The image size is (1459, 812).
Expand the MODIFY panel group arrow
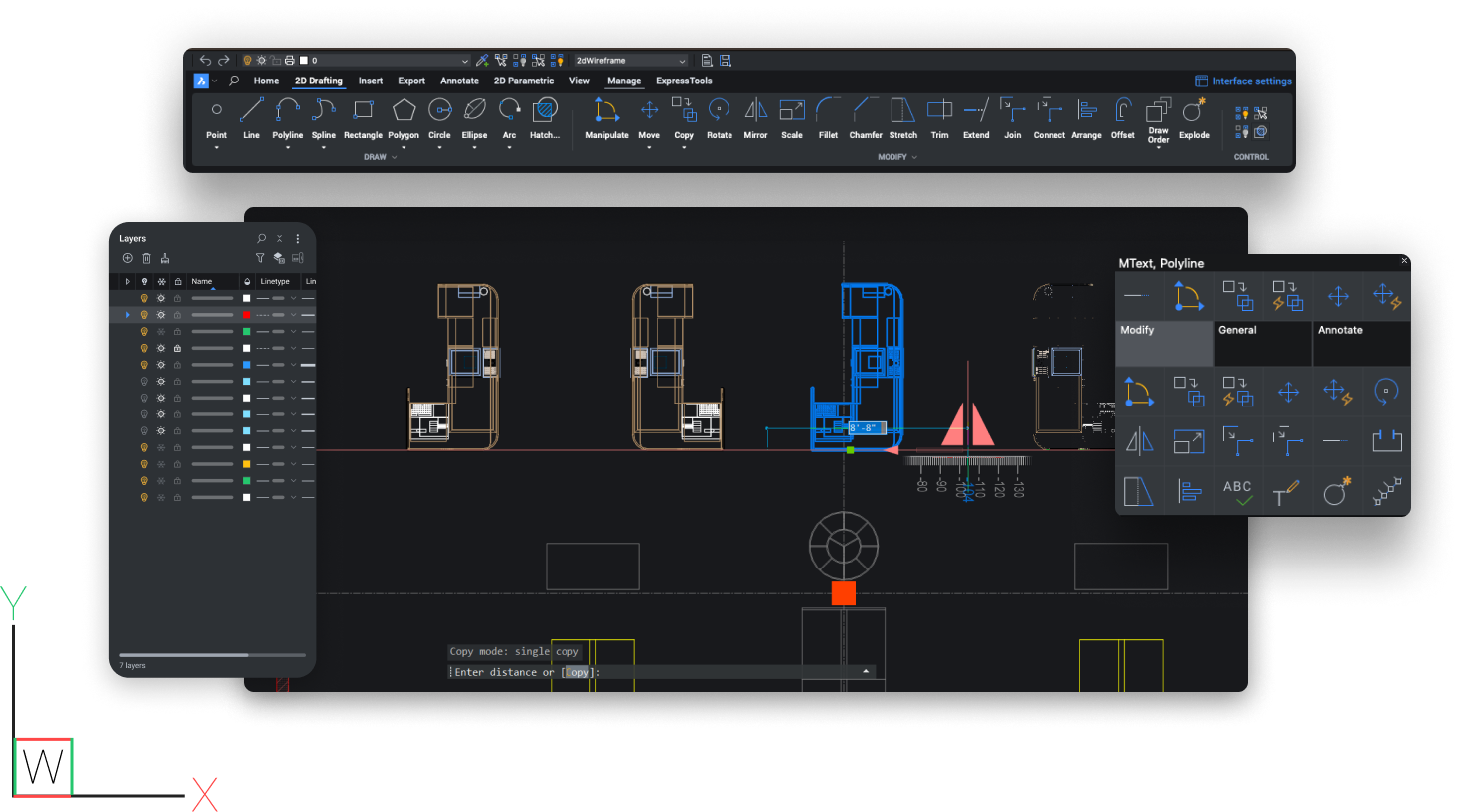point(914,157)
